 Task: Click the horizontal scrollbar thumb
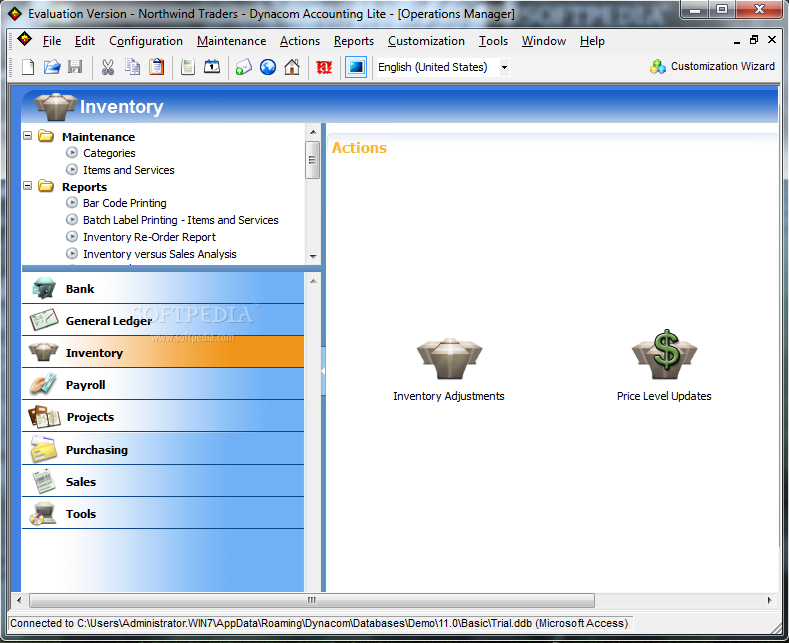[x=312, y=600]
